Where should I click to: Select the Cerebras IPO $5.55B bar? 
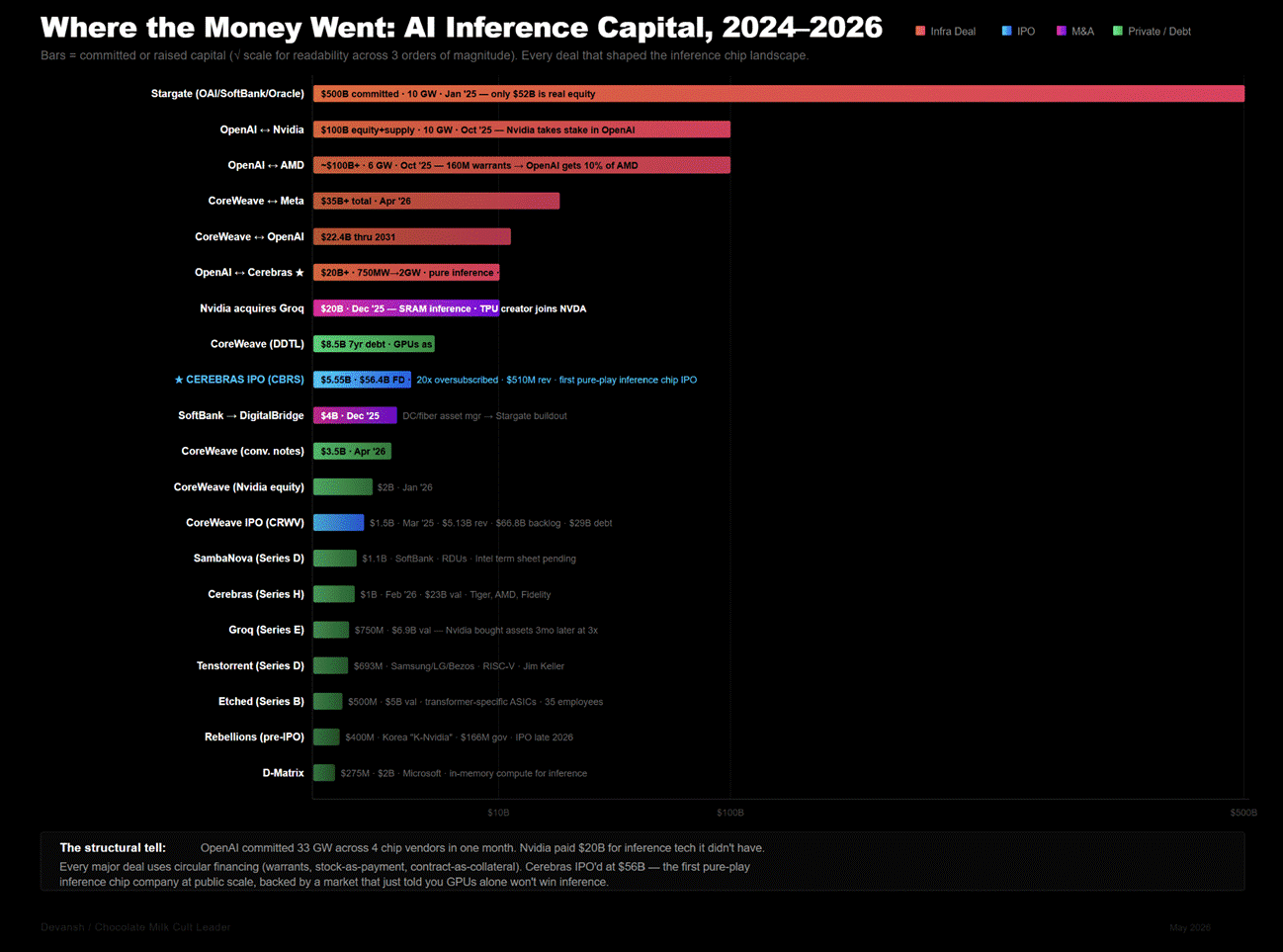coord(362,380)
